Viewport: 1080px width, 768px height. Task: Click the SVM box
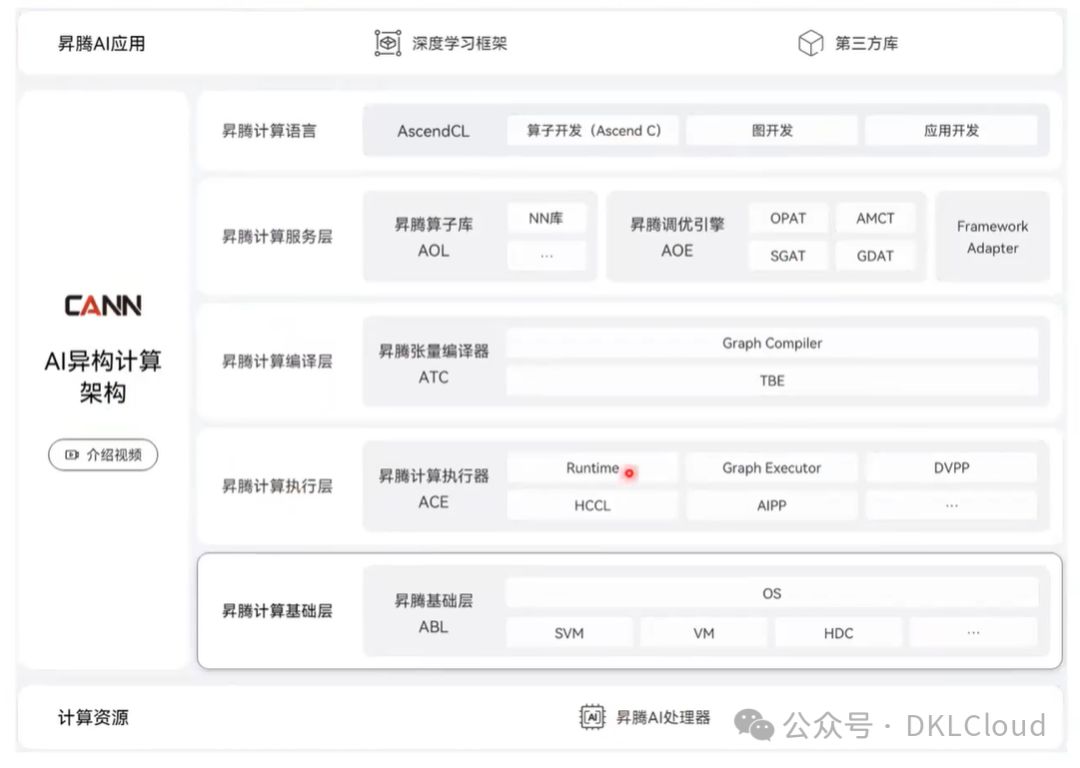[570, 632]
